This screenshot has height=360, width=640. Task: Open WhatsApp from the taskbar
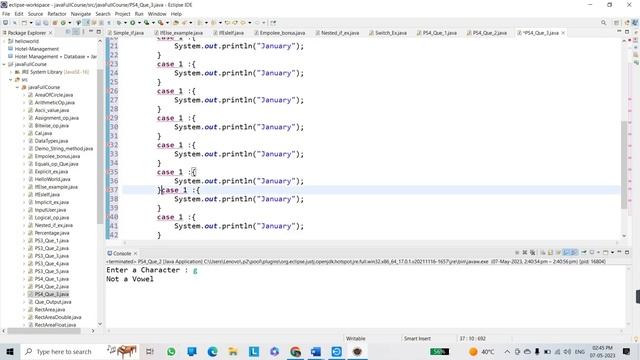(171, 351)
